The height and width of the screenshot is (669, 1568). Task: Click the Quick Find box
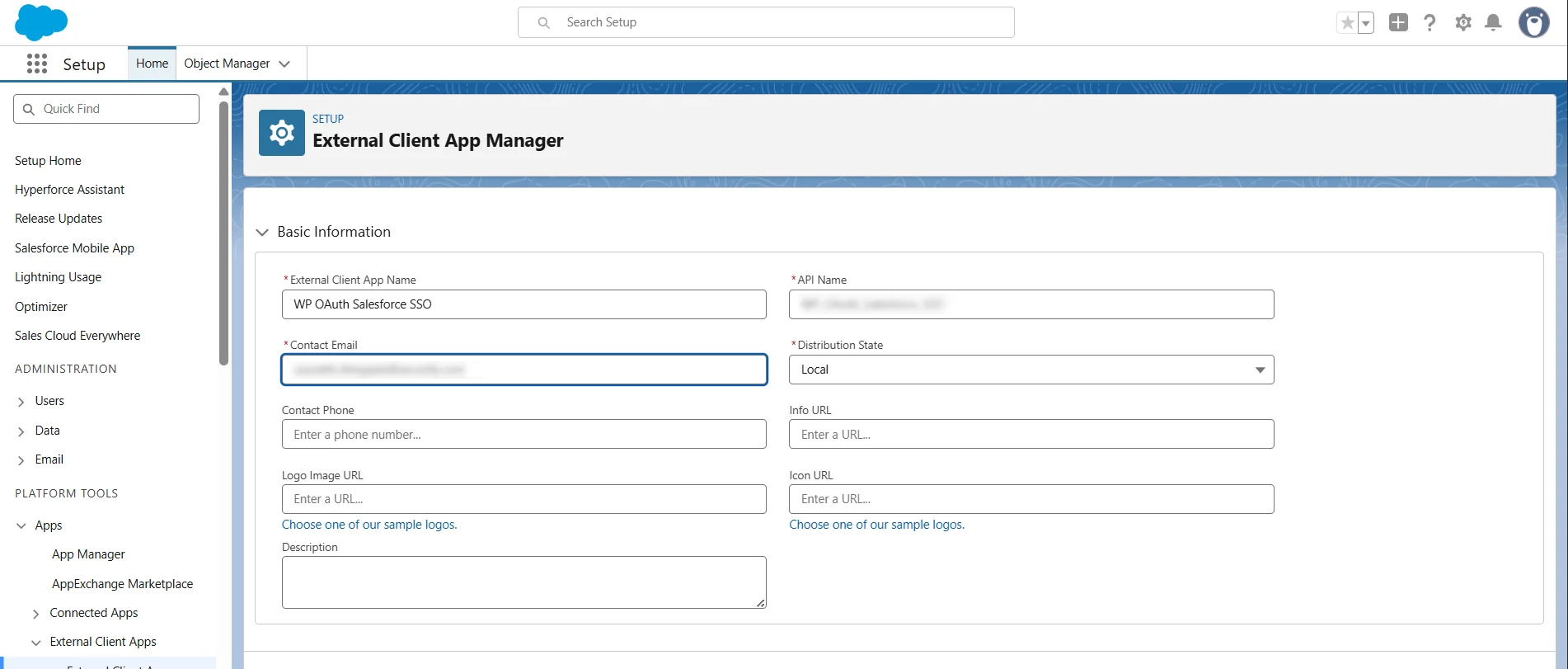pos(106,109)
